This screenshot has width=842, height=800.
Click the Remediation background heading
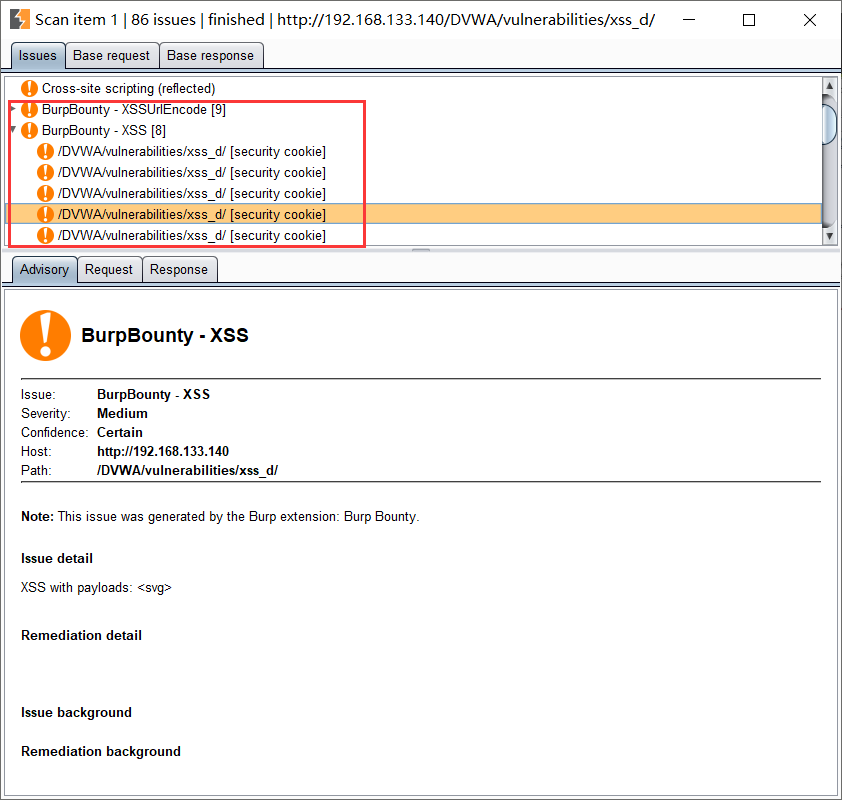tap(101, 752)
